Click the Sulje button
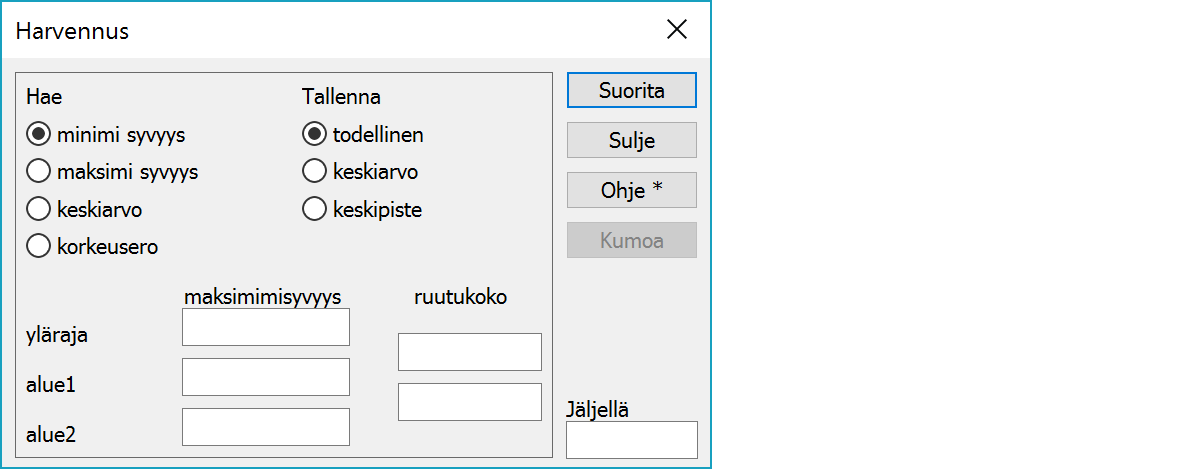The height and width of the screenshot is (469, 1200). coord(631,140)
